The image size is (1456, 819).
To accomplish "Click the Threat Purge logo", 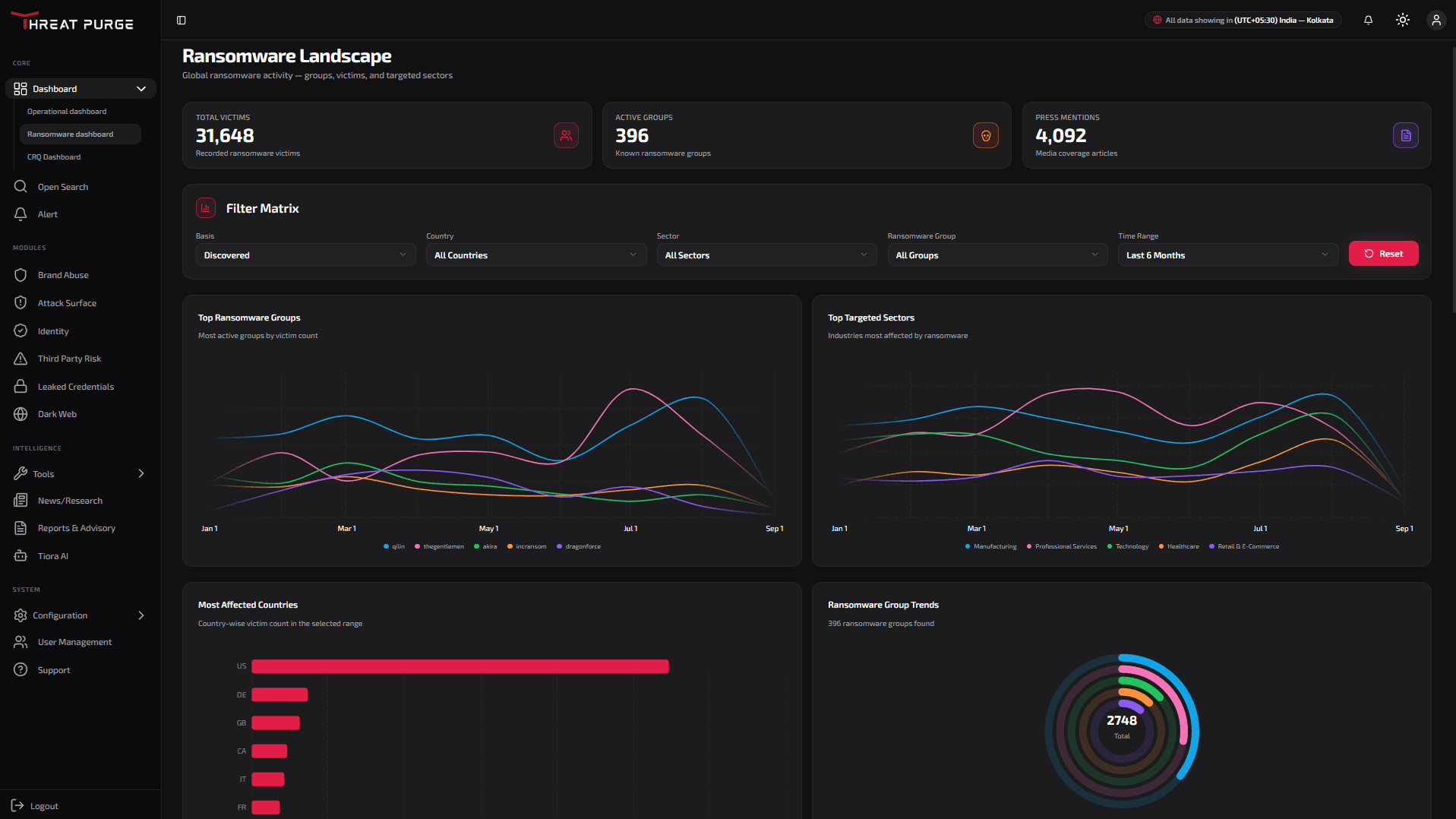I will point(73,21).
